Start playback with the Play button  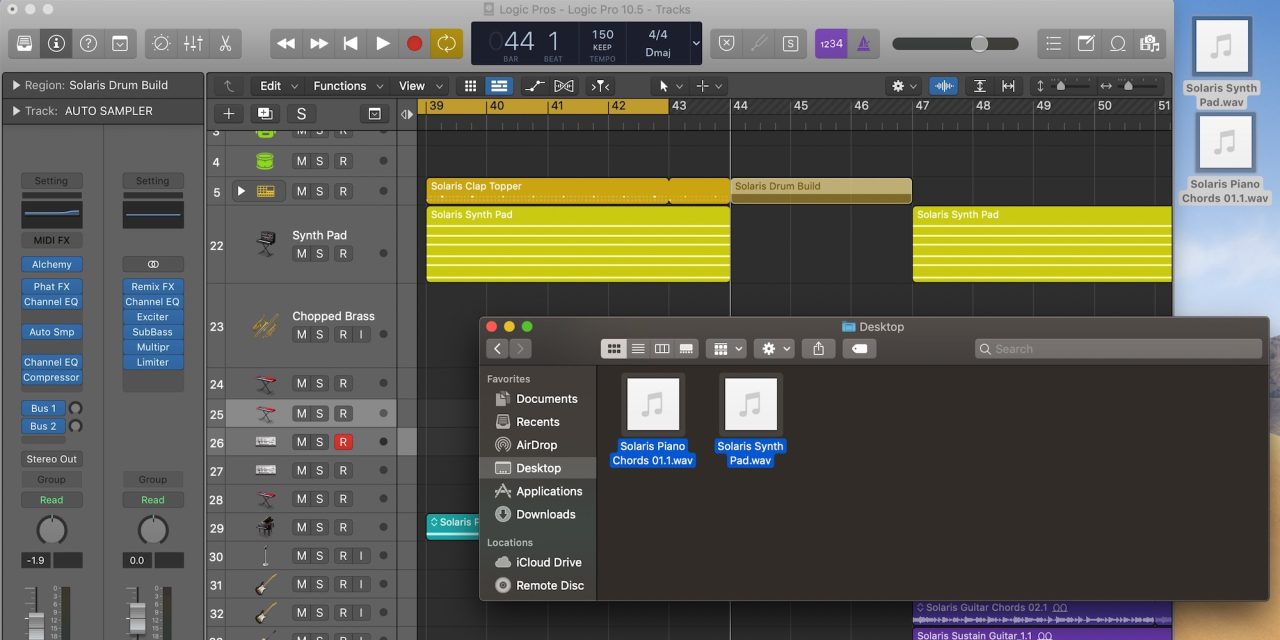[382, 43]
